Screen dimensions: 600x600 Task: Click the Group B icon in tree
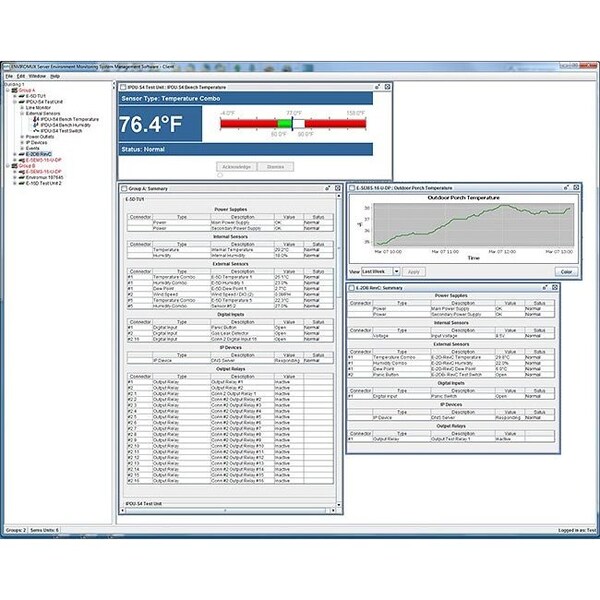pyautogui.click(x=13, y=164)
